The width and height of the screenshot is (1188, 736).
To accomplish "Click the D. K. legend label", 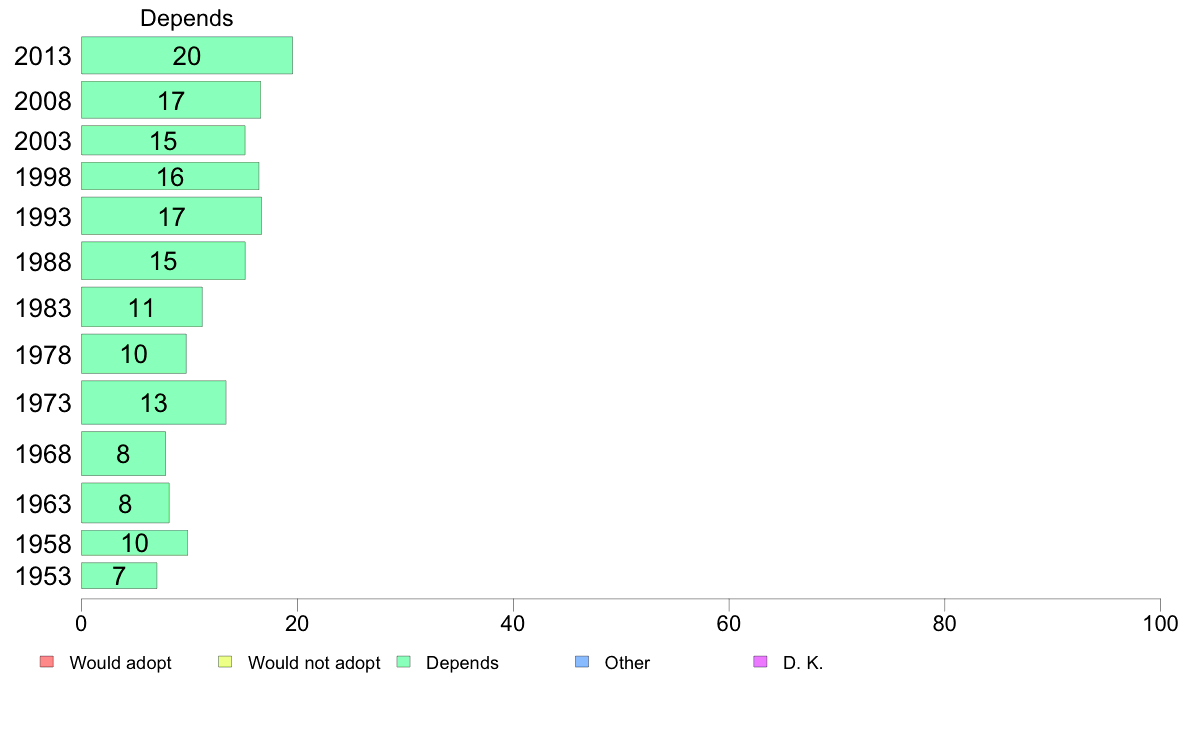I will click(802, 662).
